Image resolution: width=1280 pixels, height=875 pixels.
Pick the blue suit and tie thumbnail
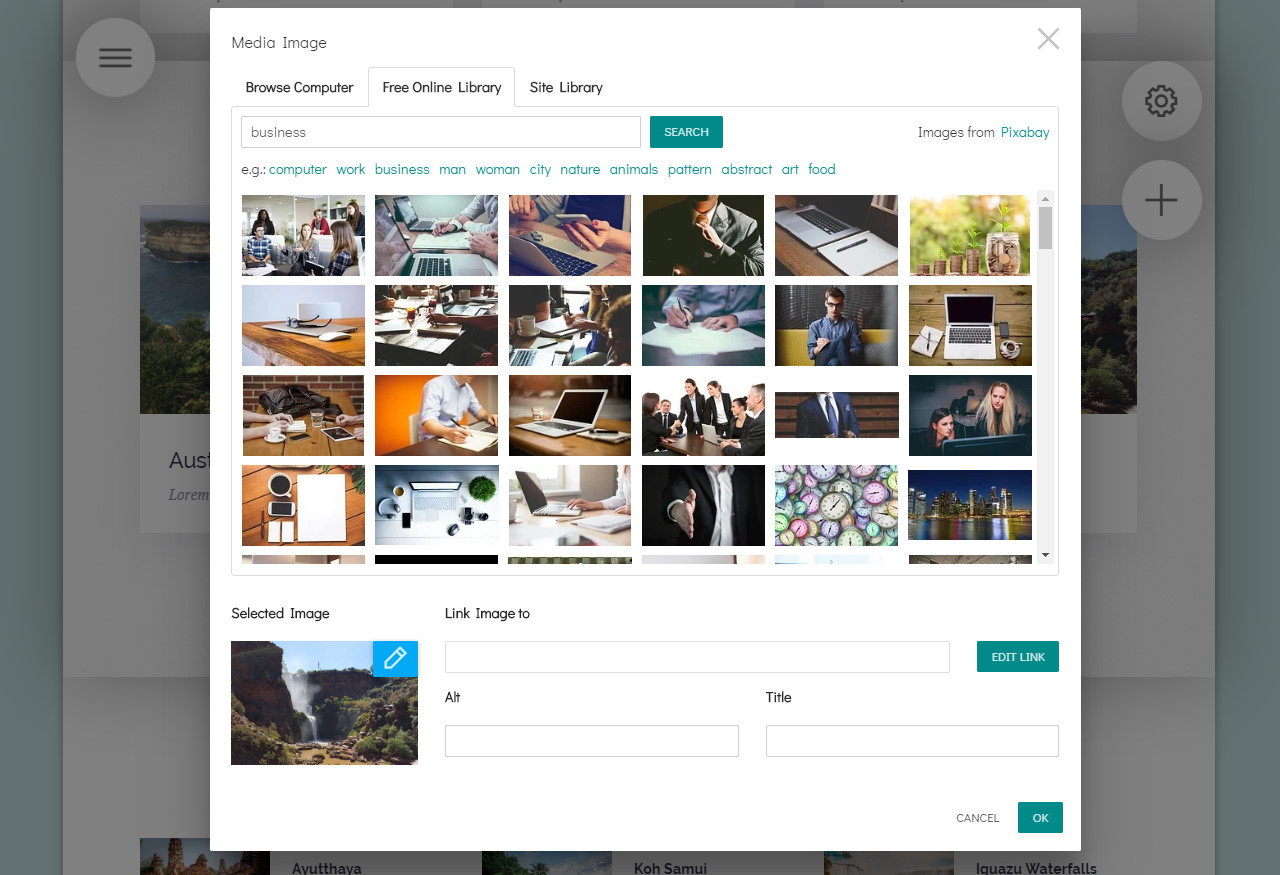tap(837, 415)
